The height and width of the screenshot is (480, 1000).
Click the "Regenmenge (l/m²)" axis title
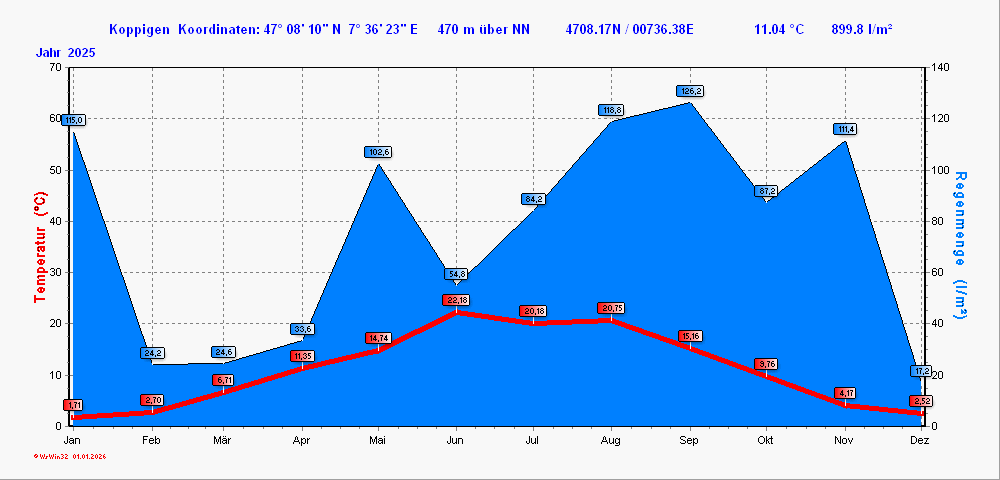(961, 245)
